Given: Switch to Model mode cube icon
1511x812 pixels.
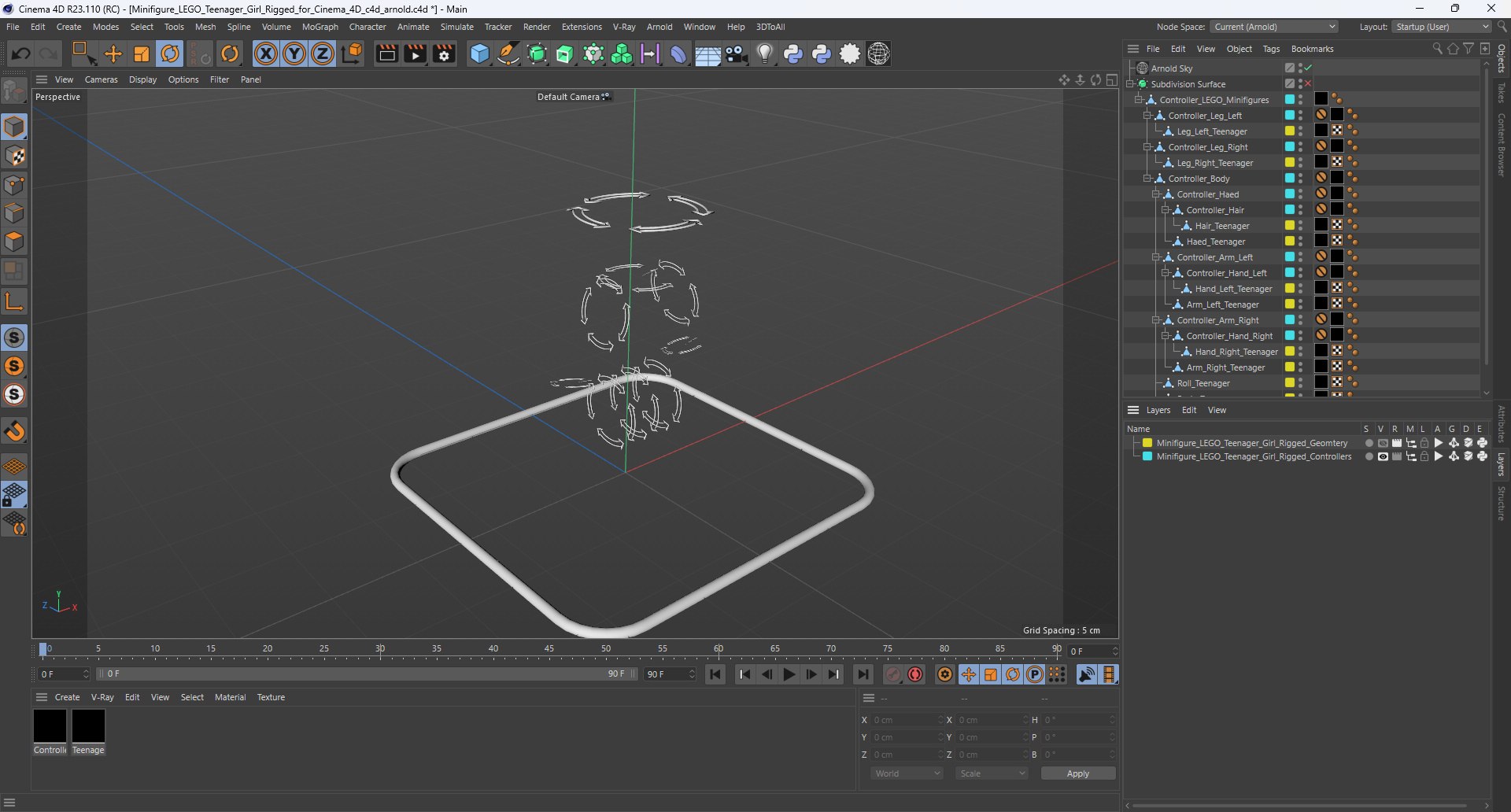Looking at the screenshot, I should click(14, 127).
